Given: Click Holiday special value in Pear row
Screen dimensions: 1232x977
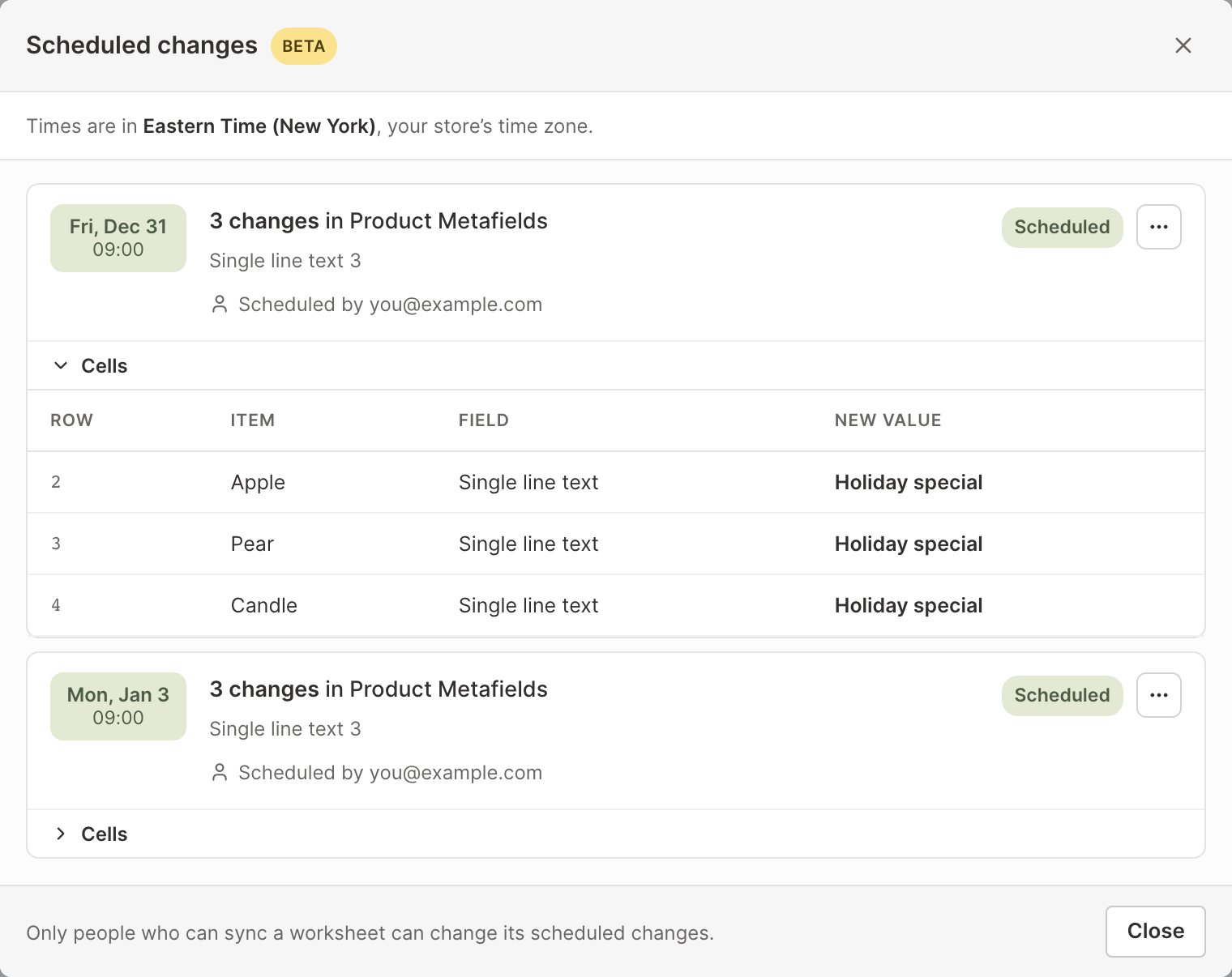Looking at the screenshot, I should coord(909,544).
